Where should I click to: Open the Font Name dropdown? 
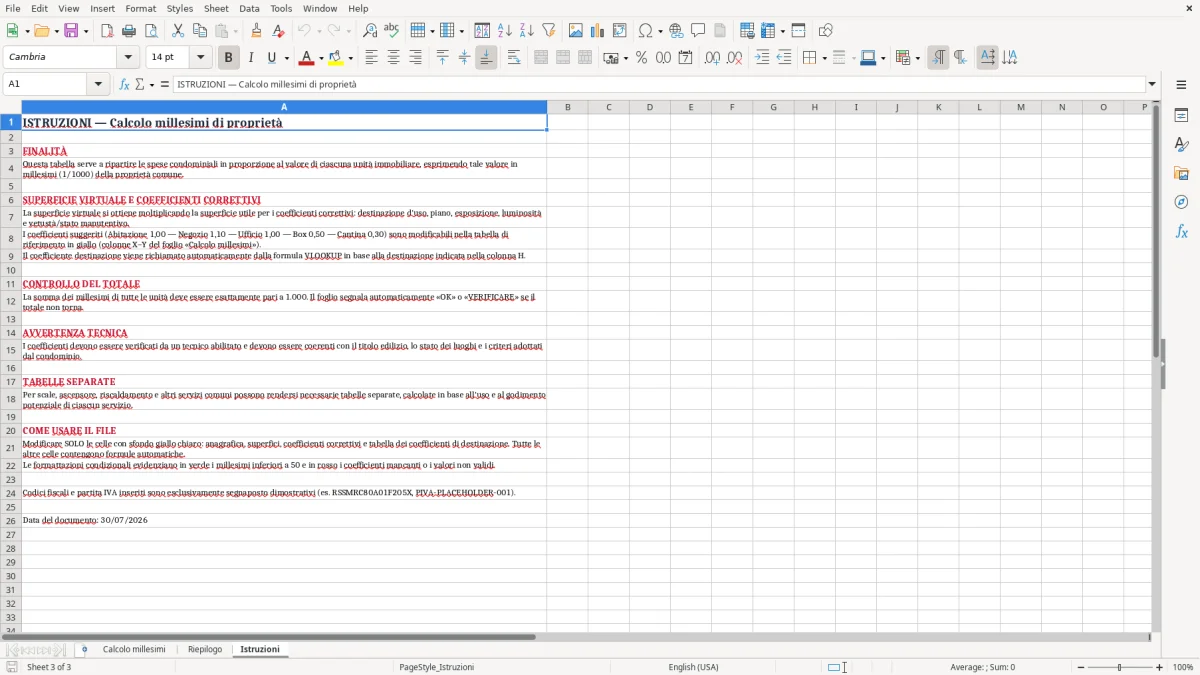point(128,58)
